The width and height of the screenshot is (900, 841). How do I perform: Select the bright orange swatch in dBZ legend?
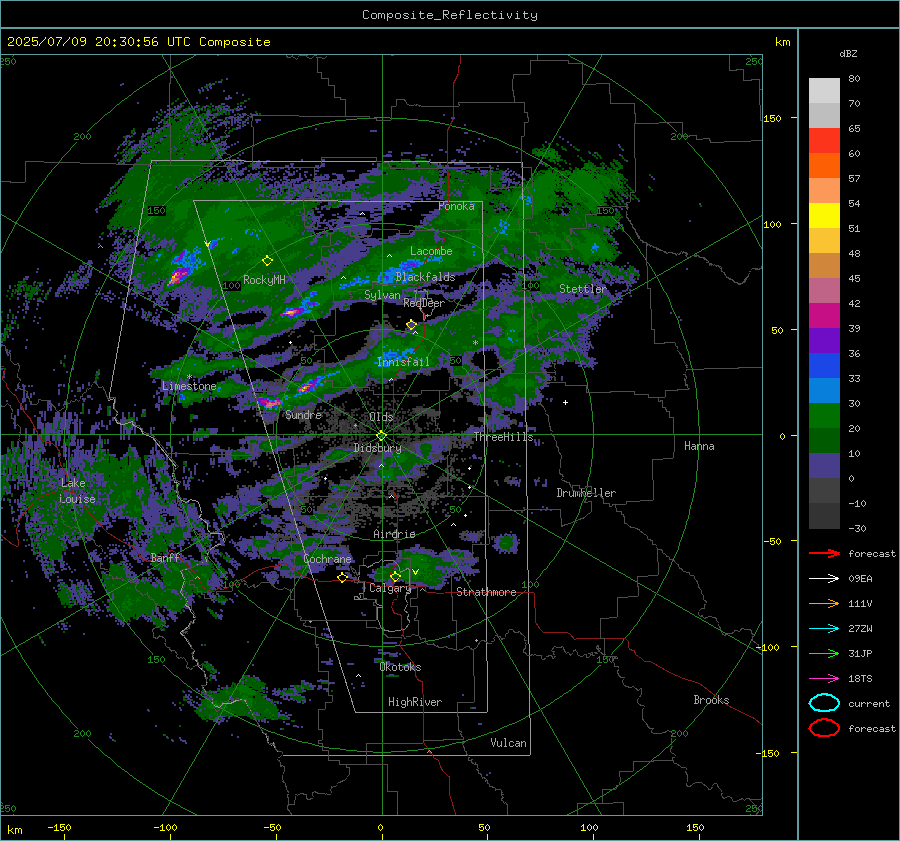click(x=824, y=165)
